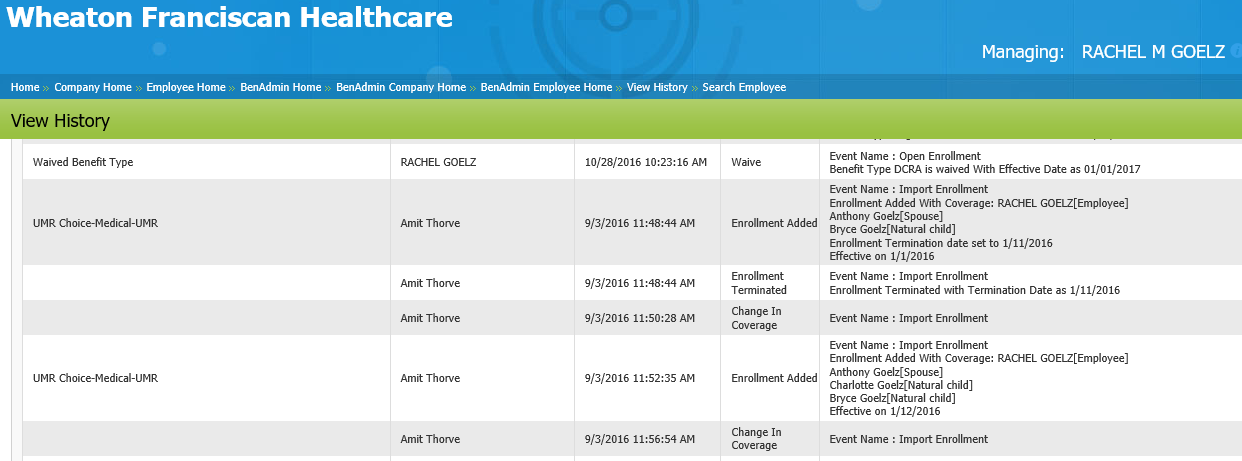Image resolution: width=1242 pixels, height=461 pixels.
Task: Go to Home breadcrumb link
Action: coord(25,88)
